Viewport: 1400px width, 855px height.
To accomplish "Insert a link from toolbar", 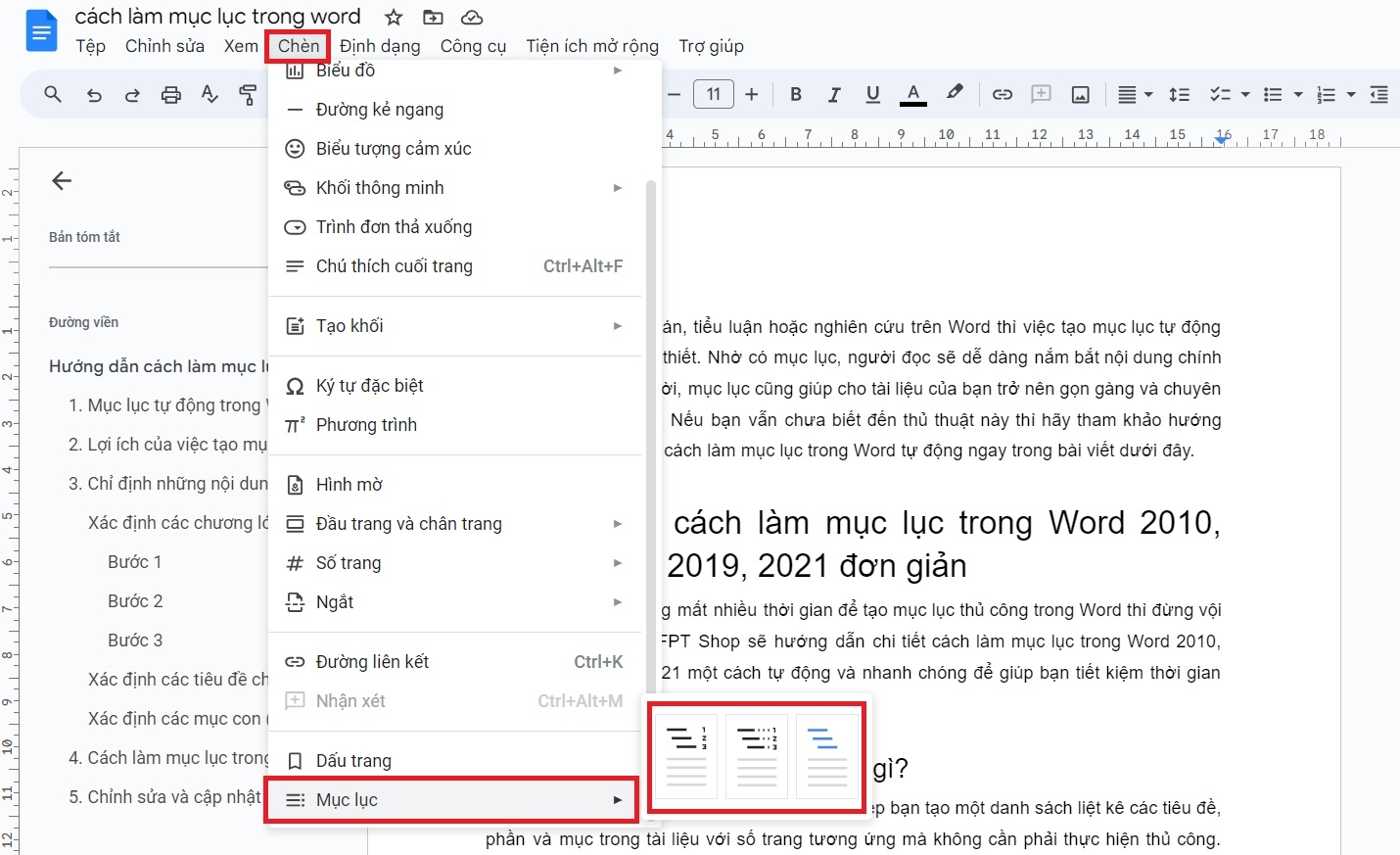I will (1003, 94).
